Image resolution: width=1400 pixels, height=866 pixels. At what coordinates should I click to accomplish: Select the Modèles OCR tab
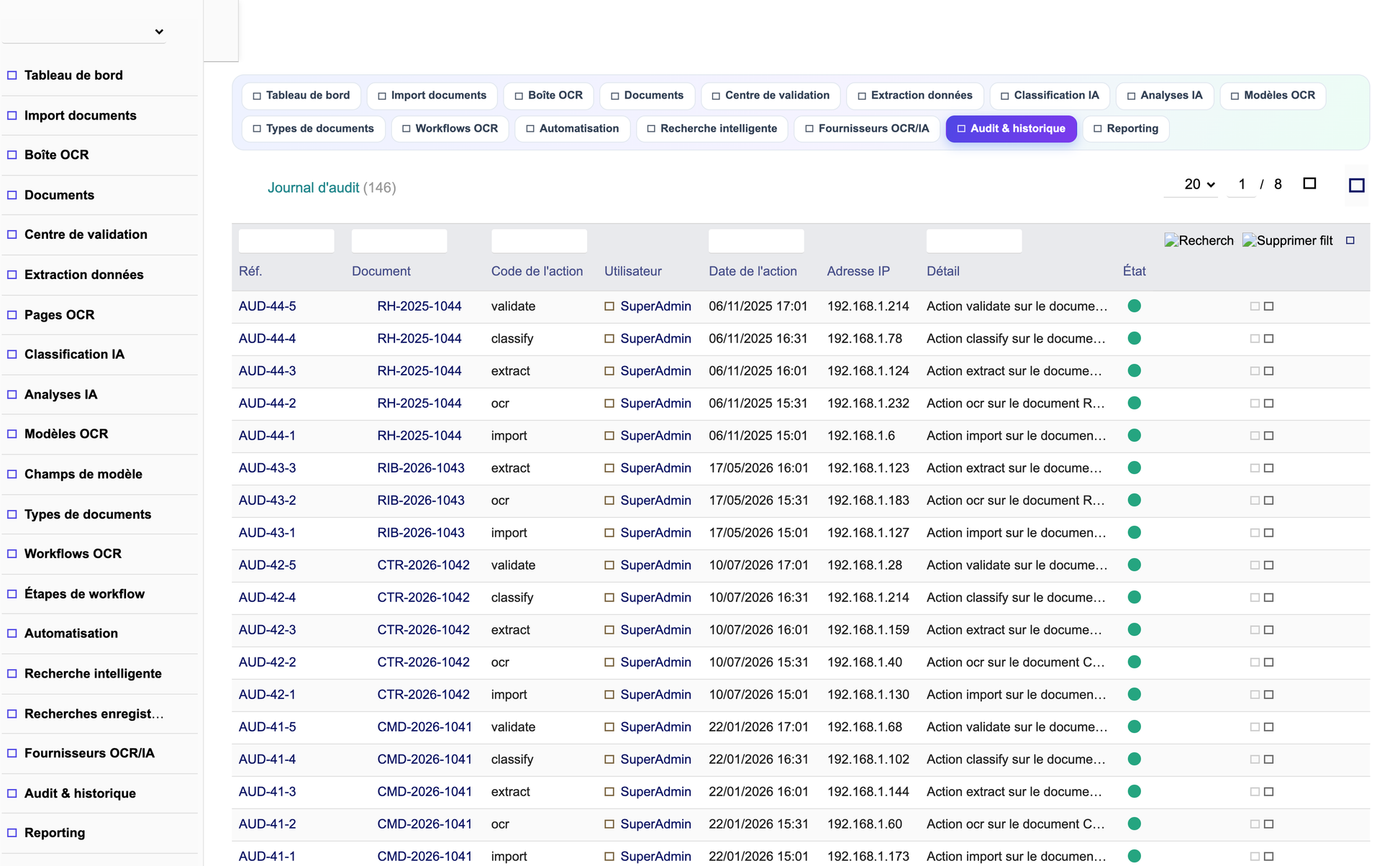pyautogui.click(x=1273, y=96)
